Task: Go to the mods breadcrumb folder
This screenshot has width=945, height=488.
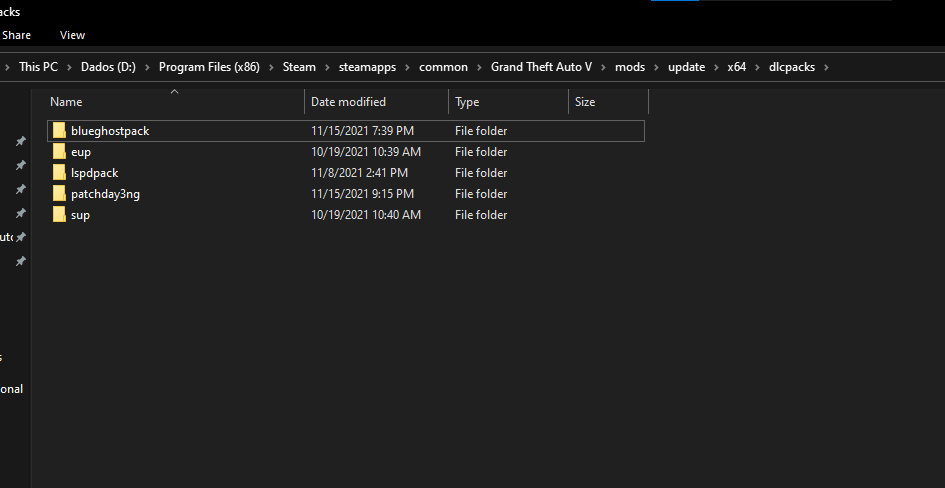Action: tap(630, 67)
